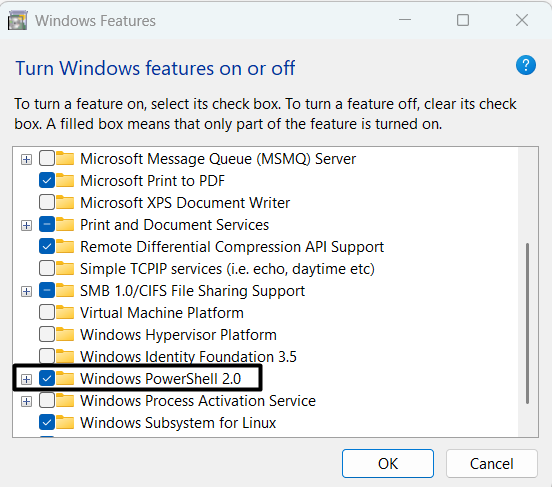Viewport: 552px width, 487px height.
Task: Click the Cancel button
Action: tap(491, 463)
